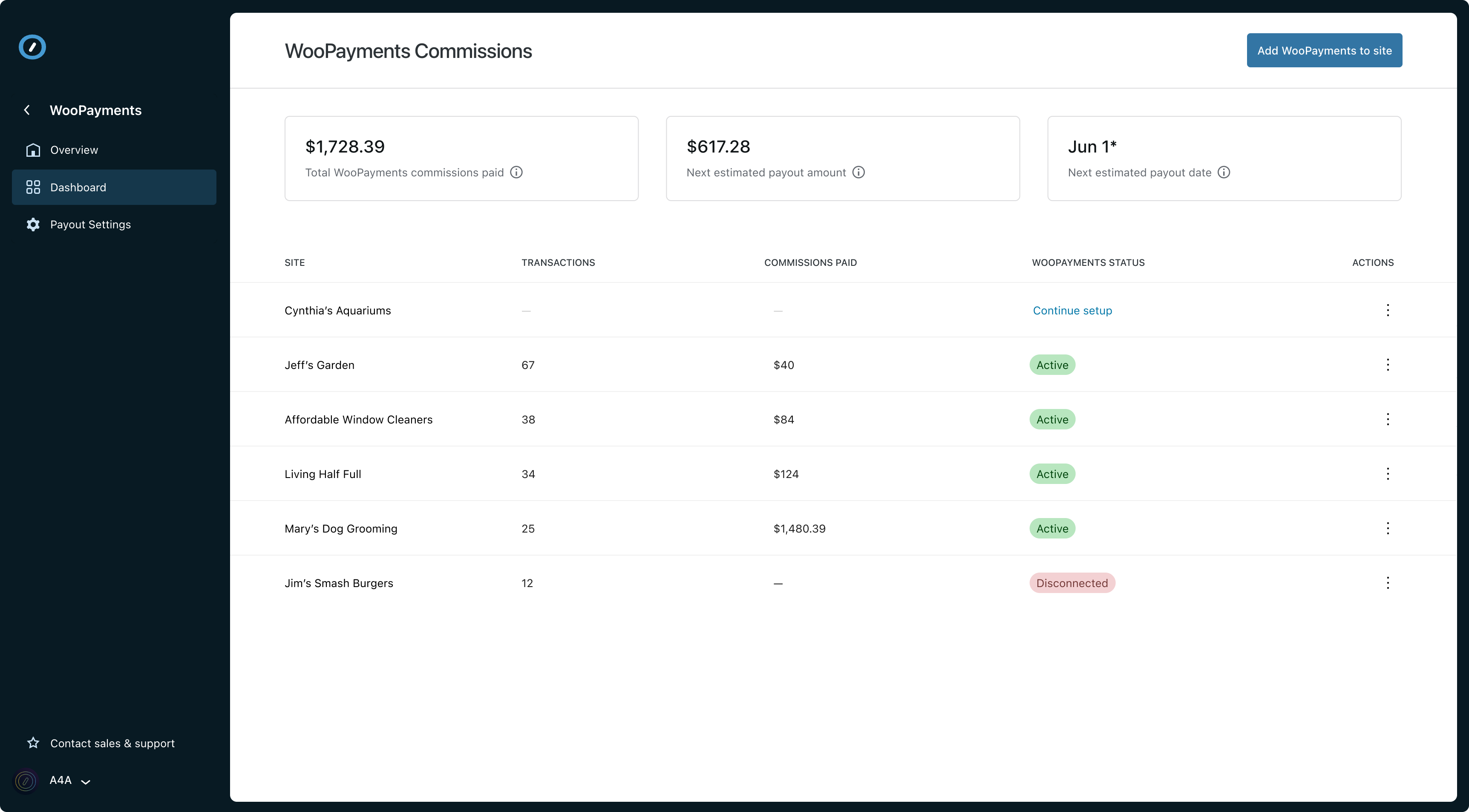Click the Automattic compass logo icon
Image resolution: width=1469 pixels, height=812 pixels.
(32, 47)
